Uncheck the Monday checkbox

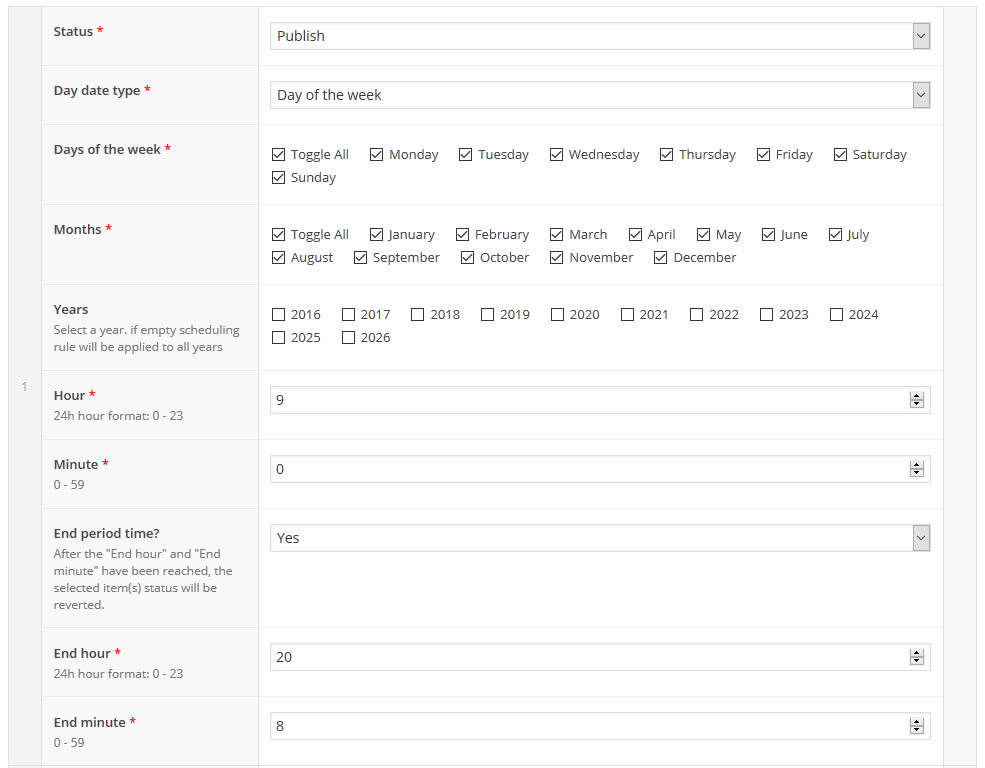377,155
